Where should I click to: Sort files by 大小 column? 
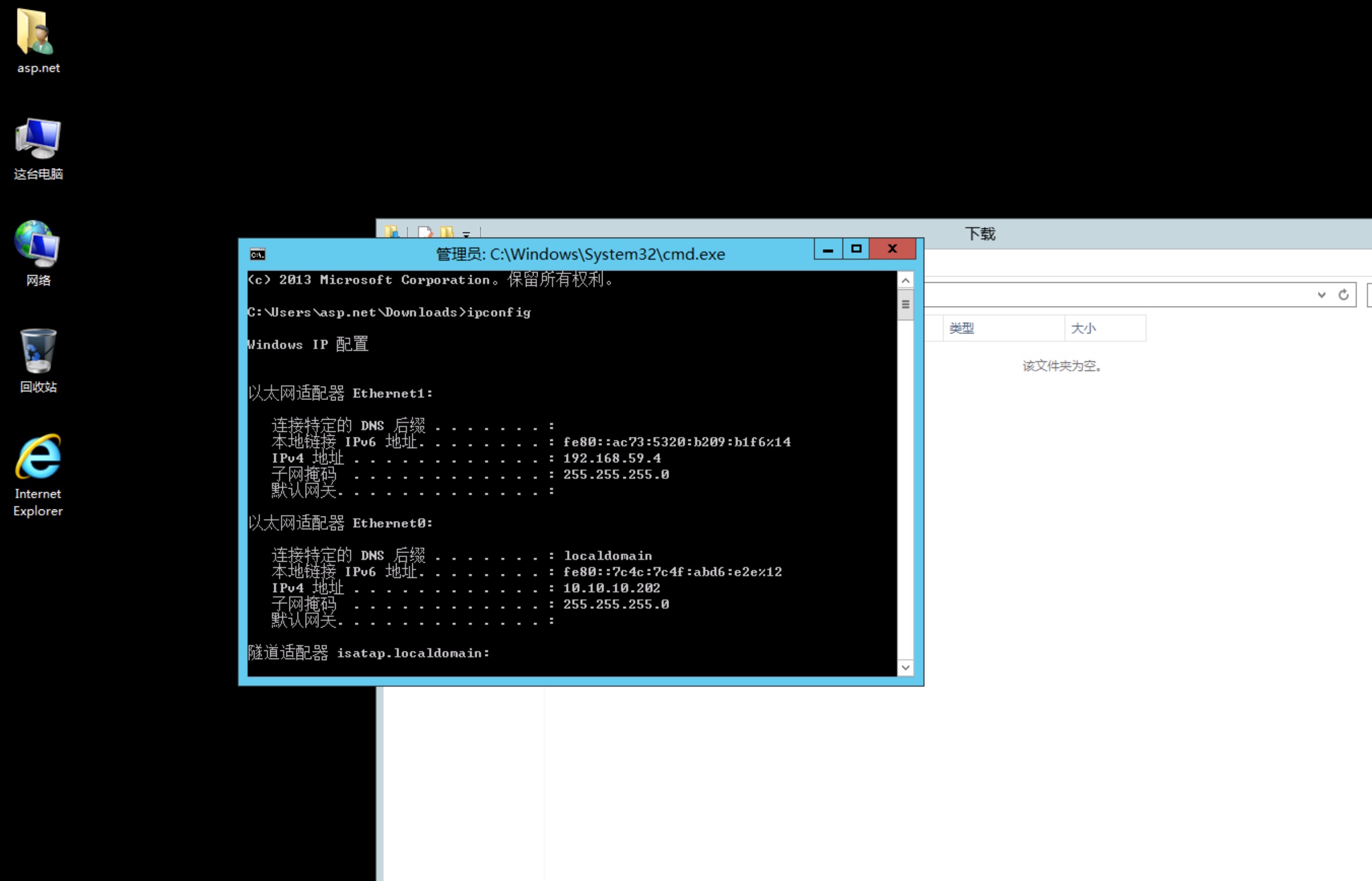point(1105,328)
